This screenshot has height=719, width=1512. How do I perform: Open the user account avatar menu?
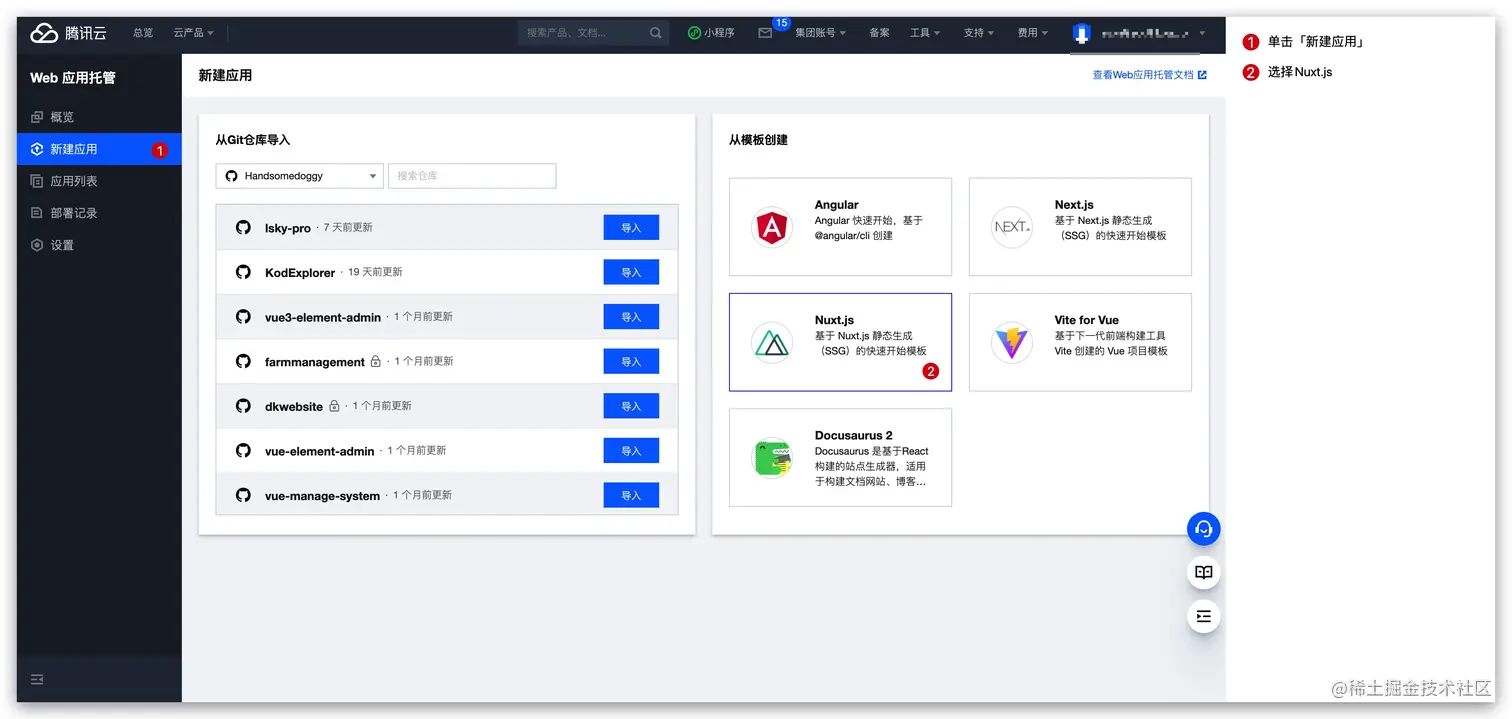point(1081,33)
